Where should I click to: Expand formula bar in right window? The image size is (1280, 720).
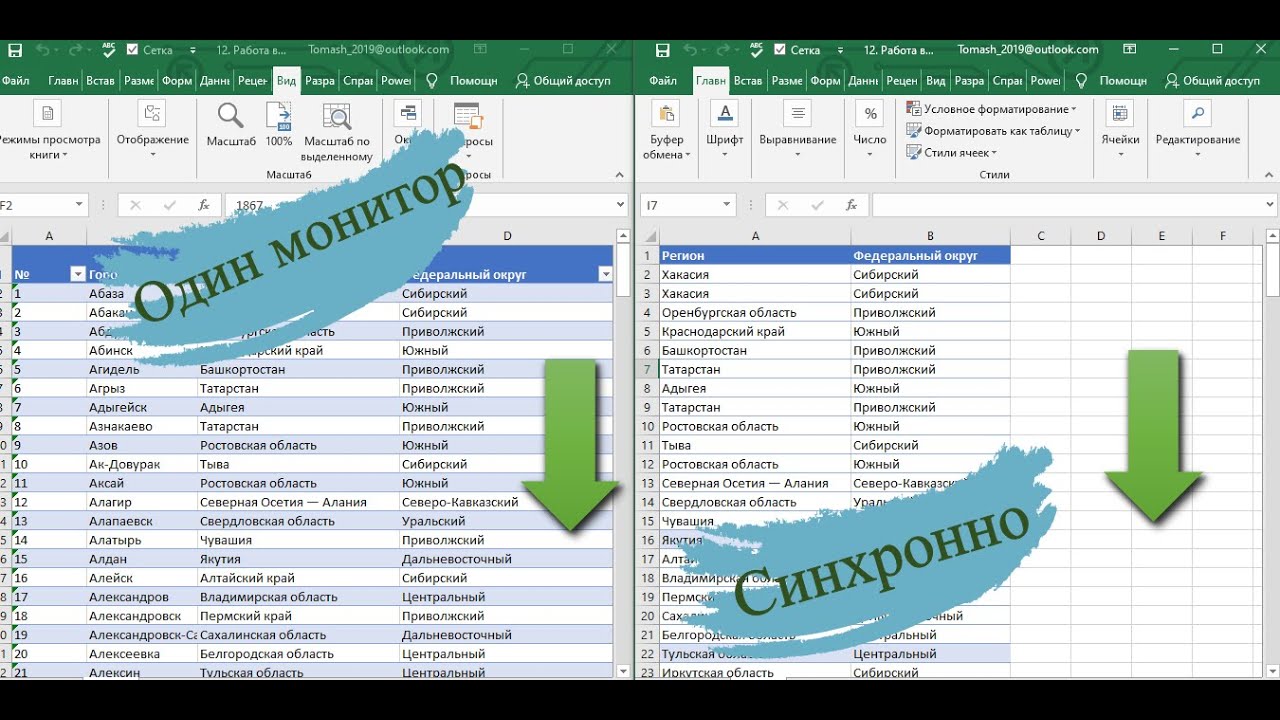point(1270,205)
